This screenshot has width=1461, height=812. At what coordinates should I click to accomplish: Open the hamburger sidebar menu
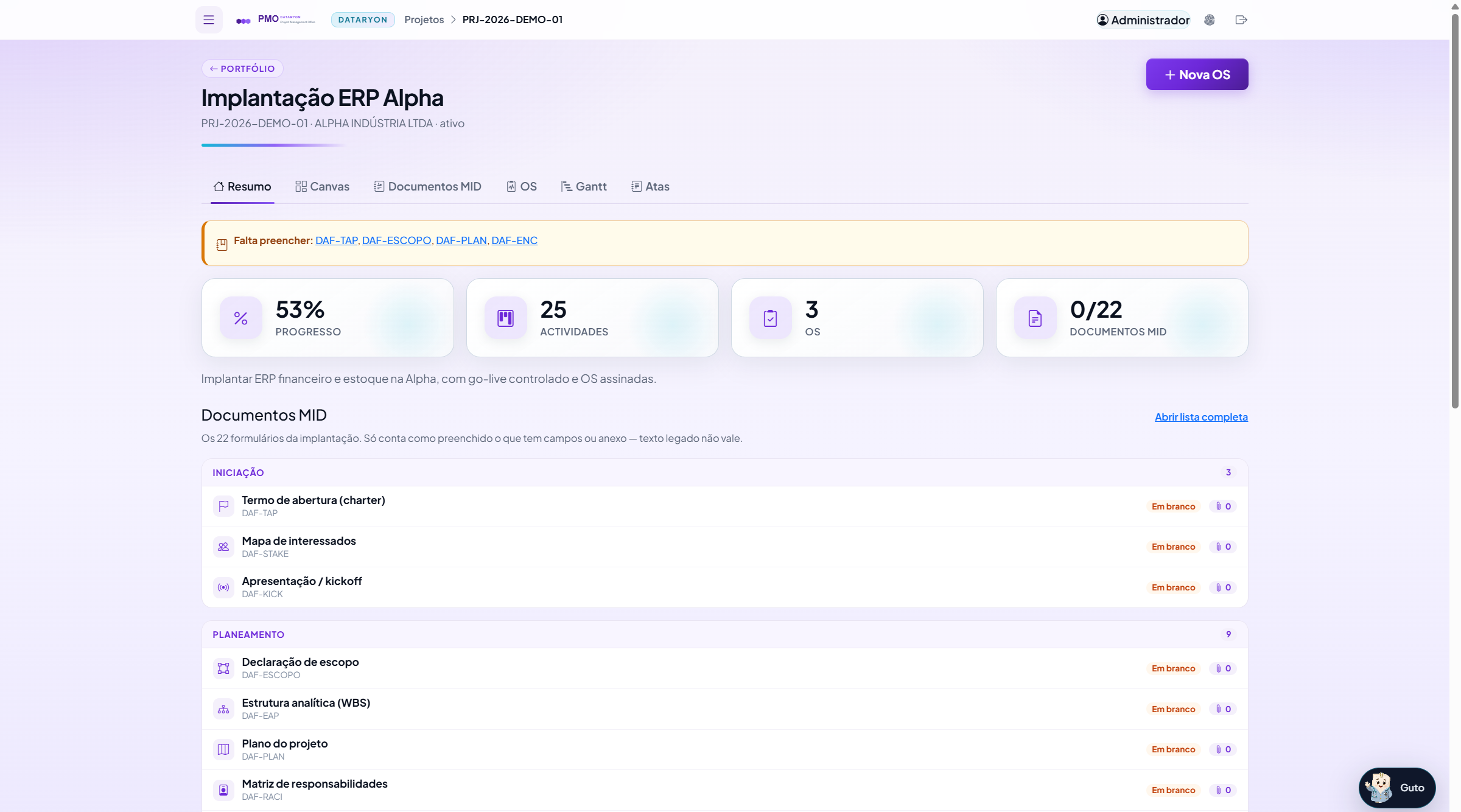(x=209, y=19)
